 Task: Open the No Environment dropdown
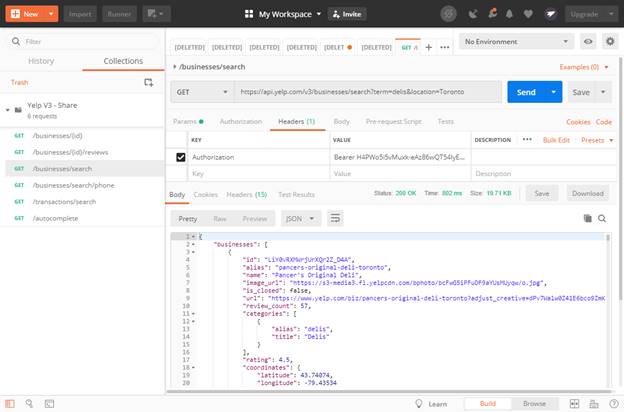pos(516,41)
